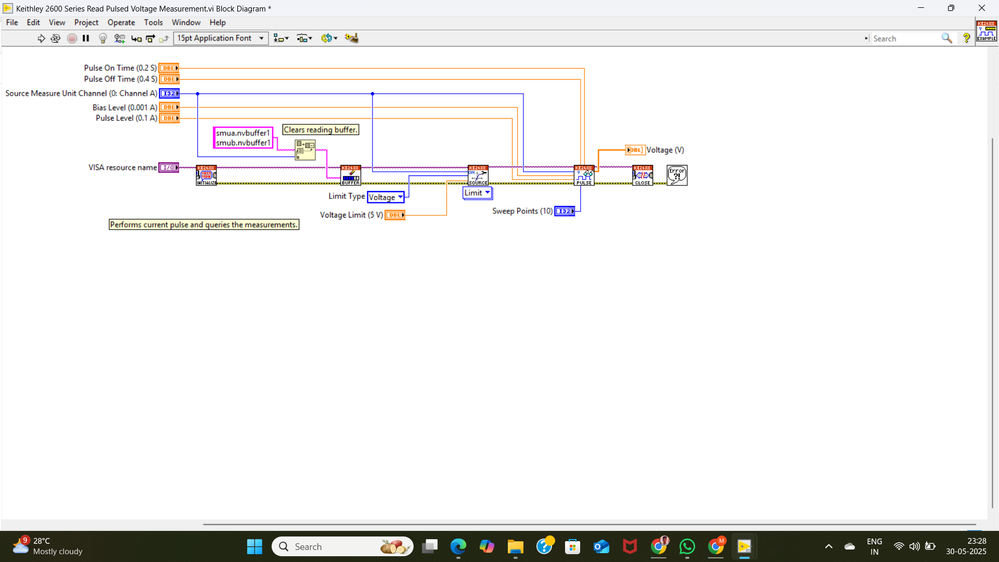Screen dimensions: 999x562
Task: Click the search magnifier icon in toolbar
Action: click(x=947, y=38)
